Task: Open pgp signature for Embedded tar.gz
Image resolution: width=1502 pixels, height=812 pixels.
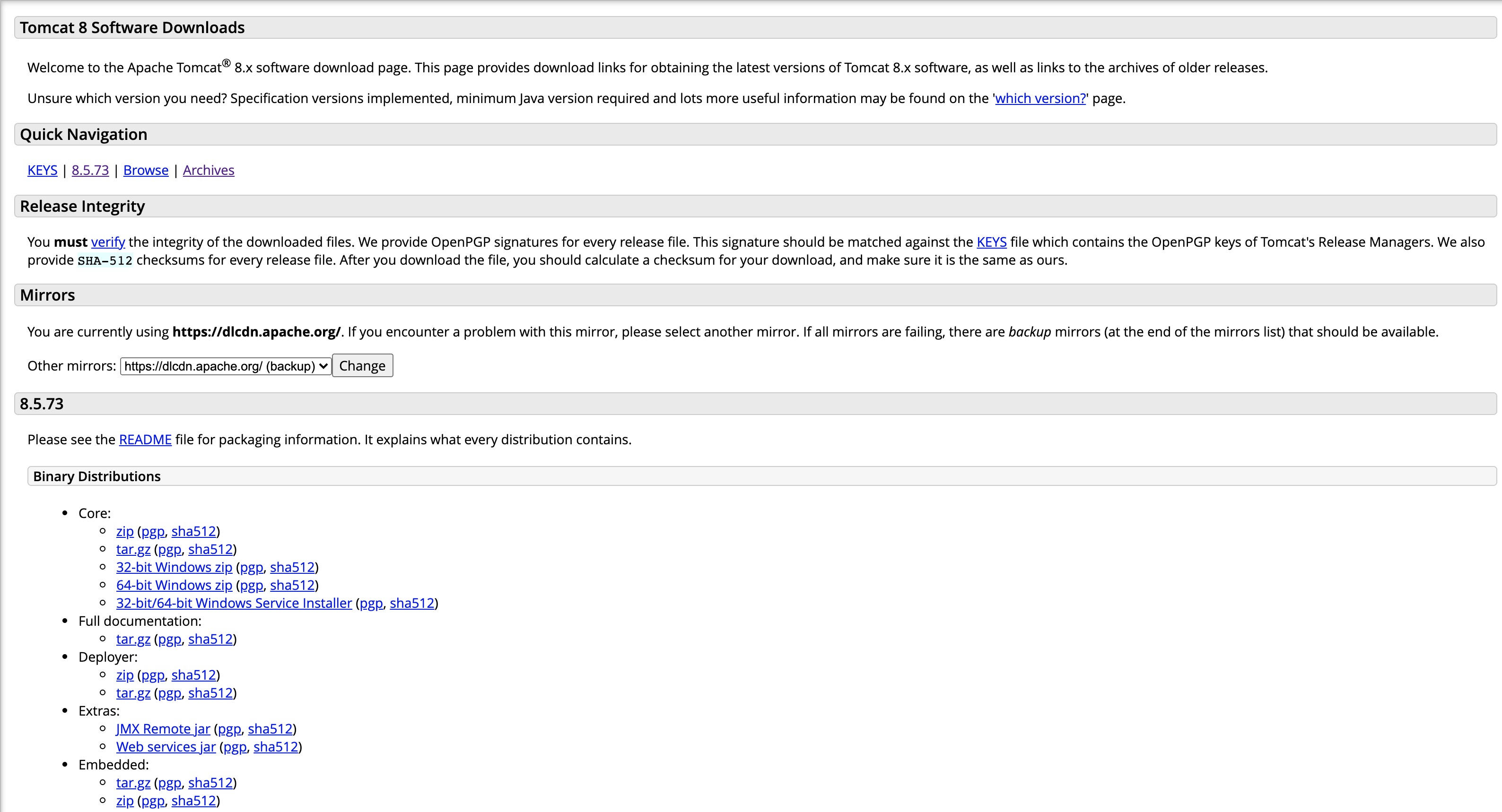Action: pyautogui.click(x=170, y=783)
